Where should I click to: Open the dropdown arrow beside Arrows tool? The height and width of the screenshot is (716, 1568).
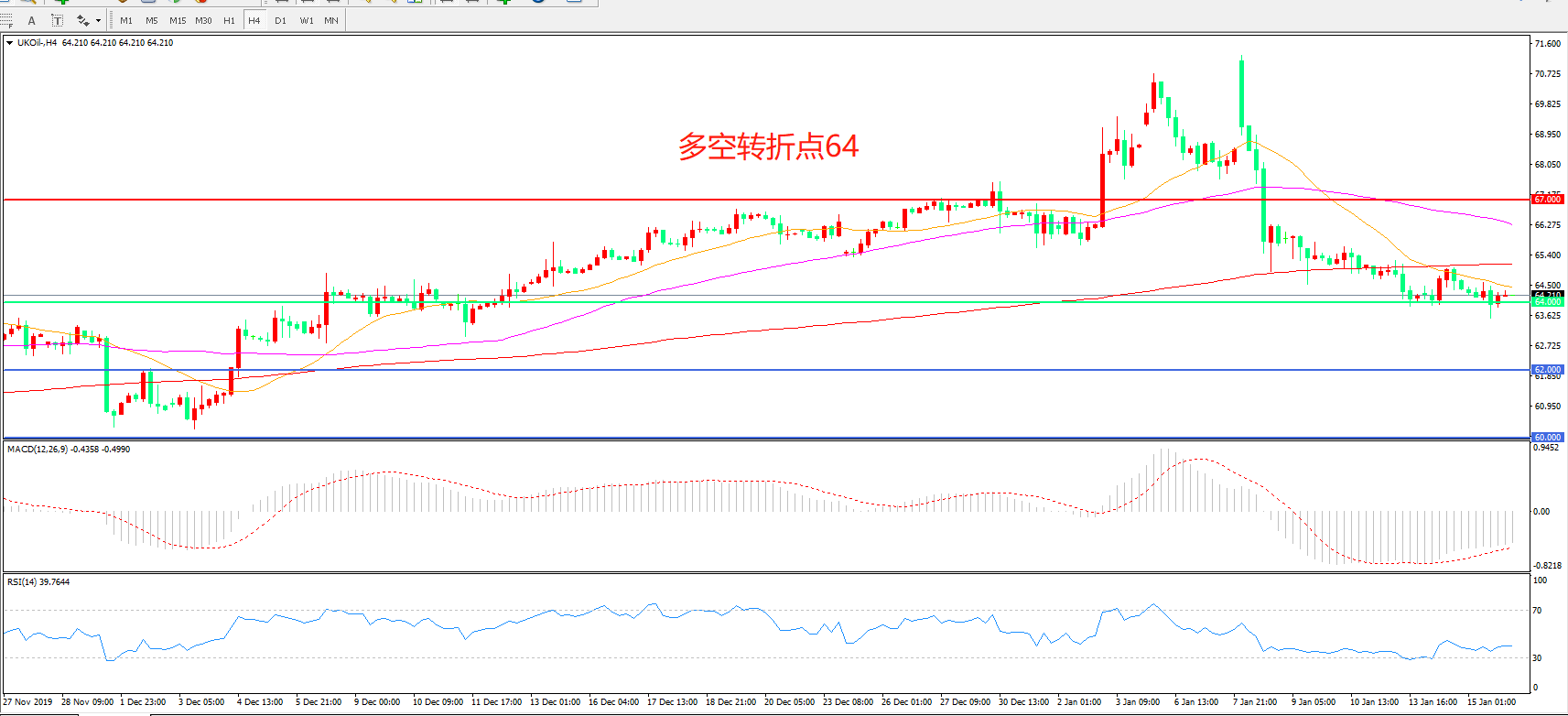tap(99, 20)
